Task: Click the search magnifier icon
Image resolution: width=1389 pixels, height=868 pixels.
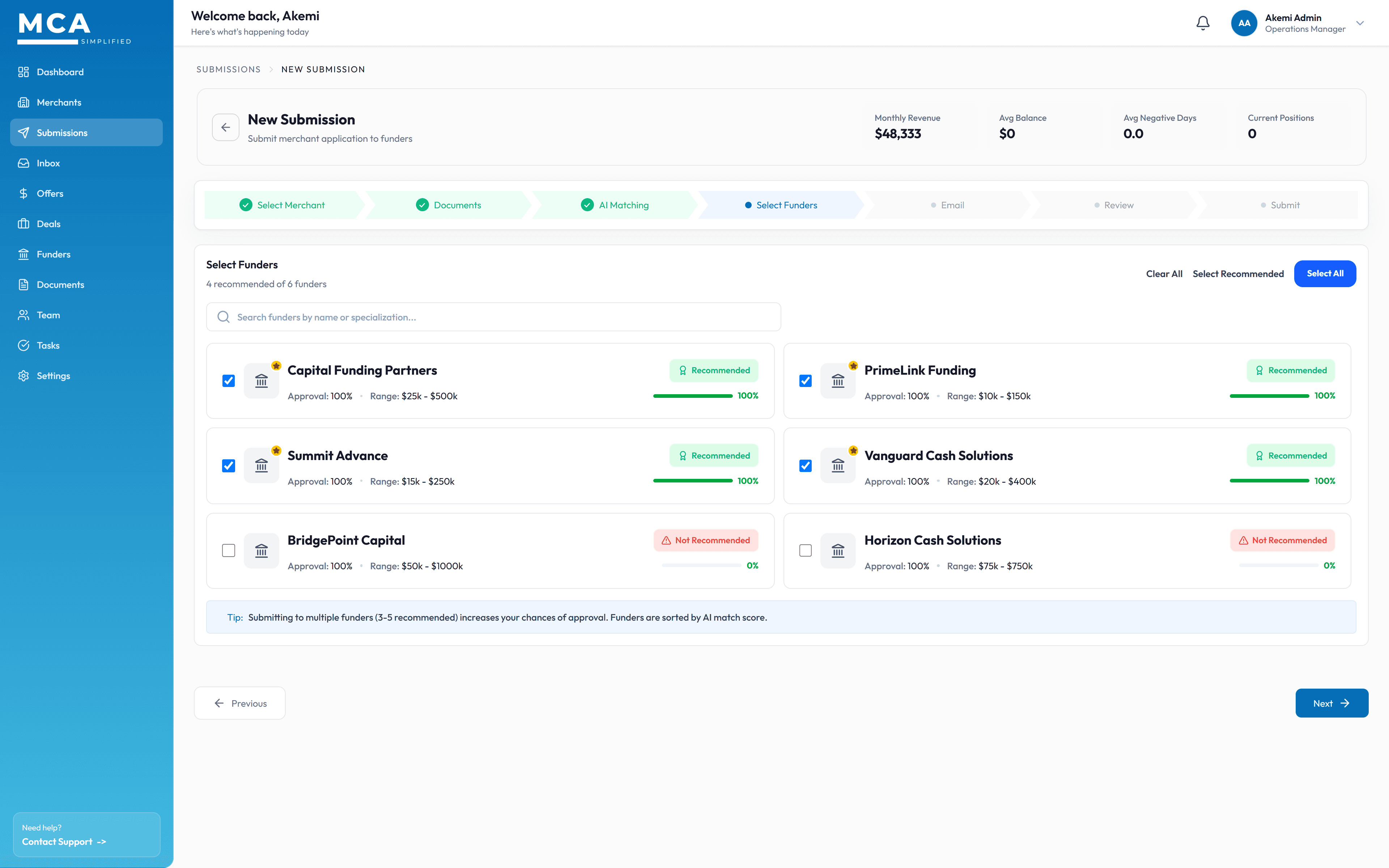Action: tap(224, 317)
